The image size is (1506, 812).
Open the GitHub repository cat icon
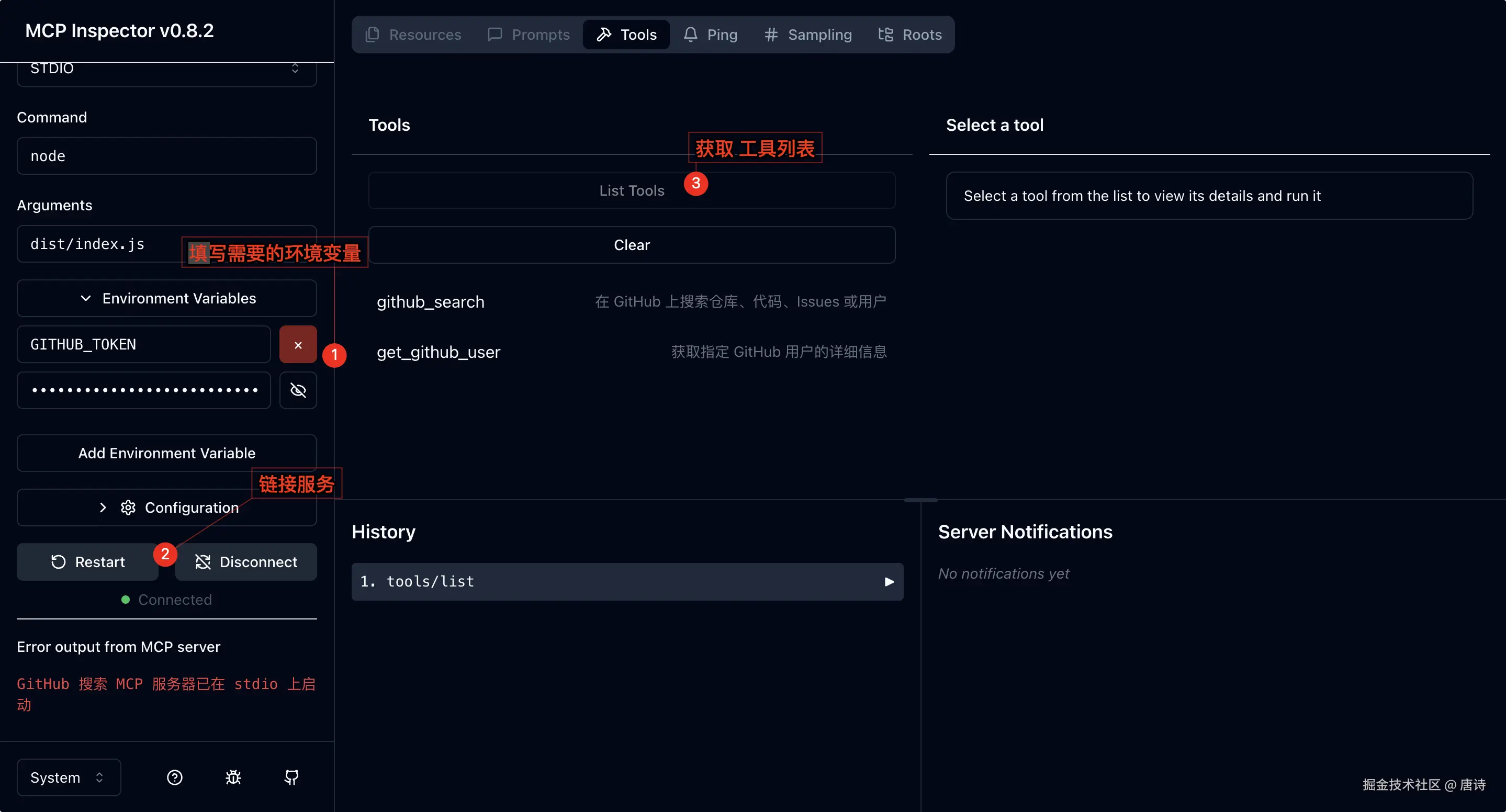pos(291,777)
